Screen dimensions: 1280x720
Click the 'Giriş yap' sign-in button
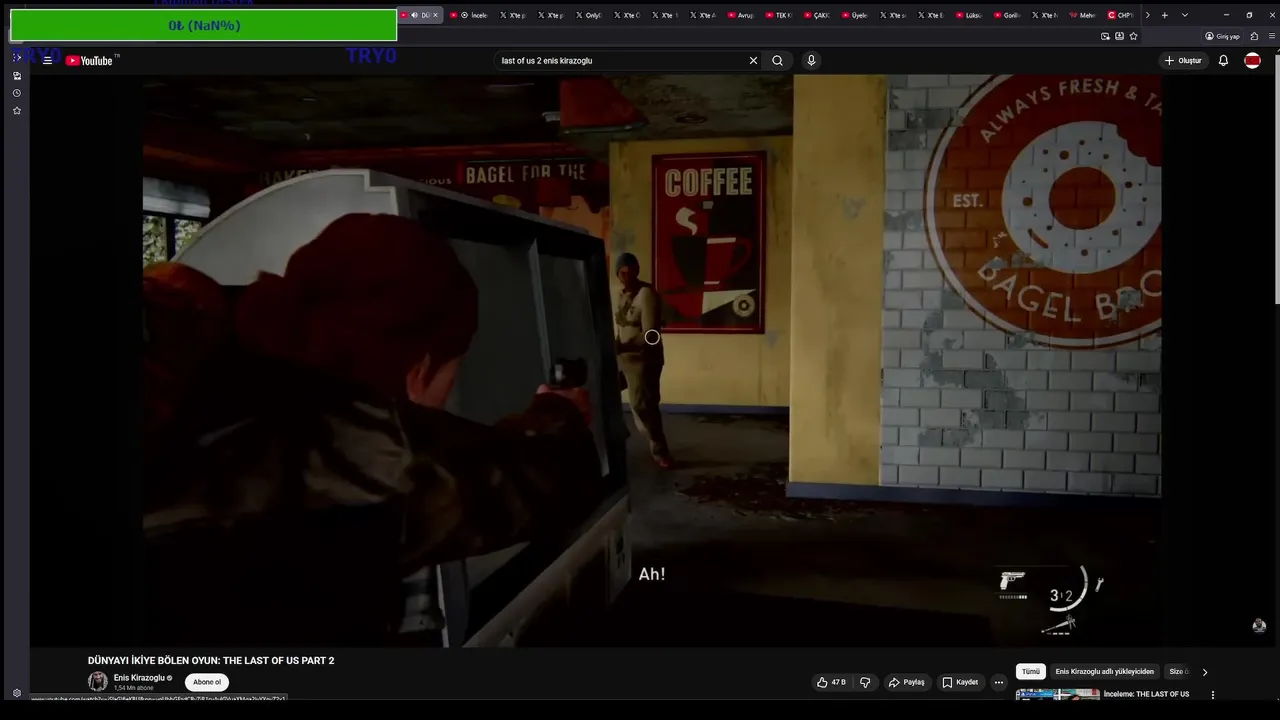point(1222,36)
